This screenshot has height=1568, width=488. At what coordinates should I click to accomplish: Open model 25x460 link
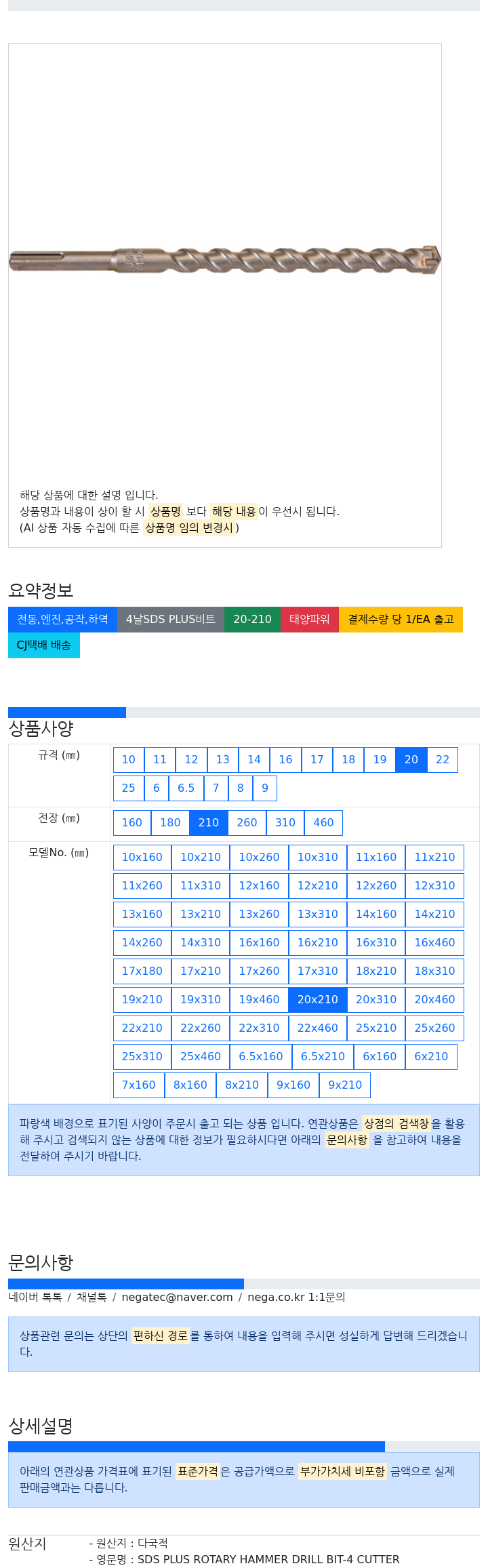pyautogui.click(x=201, y=1057)
